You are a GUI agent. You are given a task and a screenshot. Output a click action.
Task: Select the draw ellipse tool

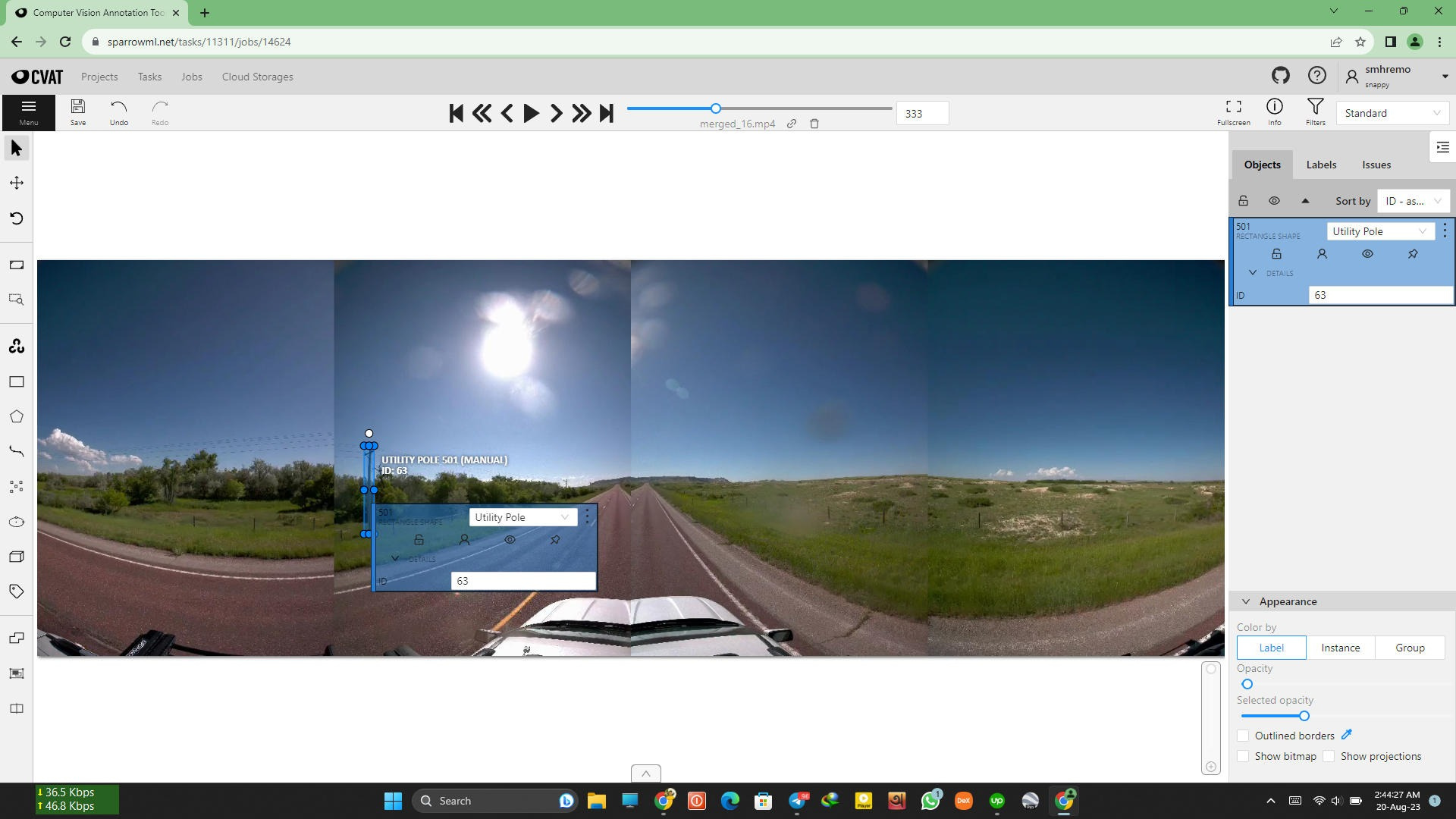[17, 522]
